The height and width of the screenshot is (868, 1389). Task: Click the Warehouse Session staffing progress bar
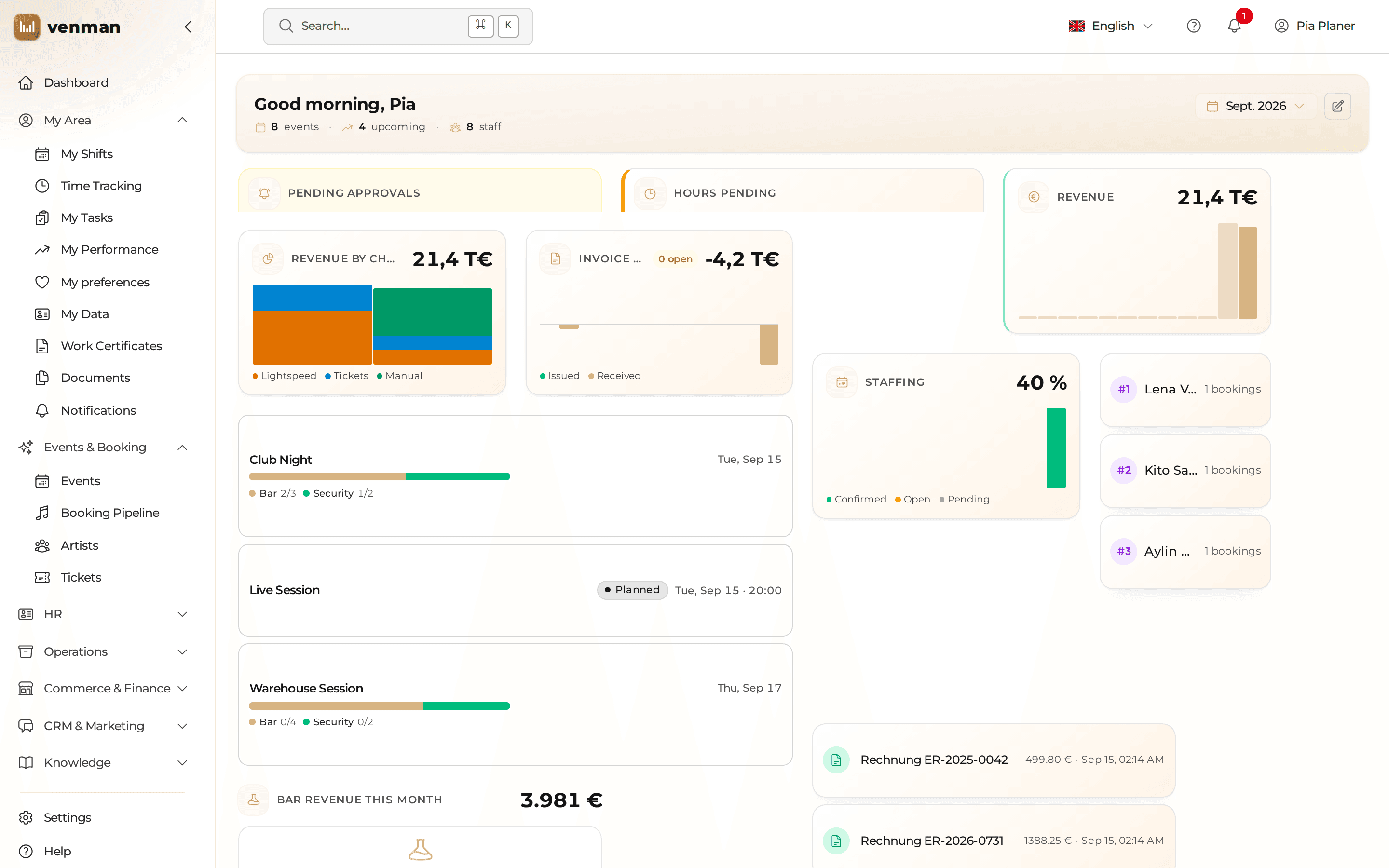(x=380, y=706)
